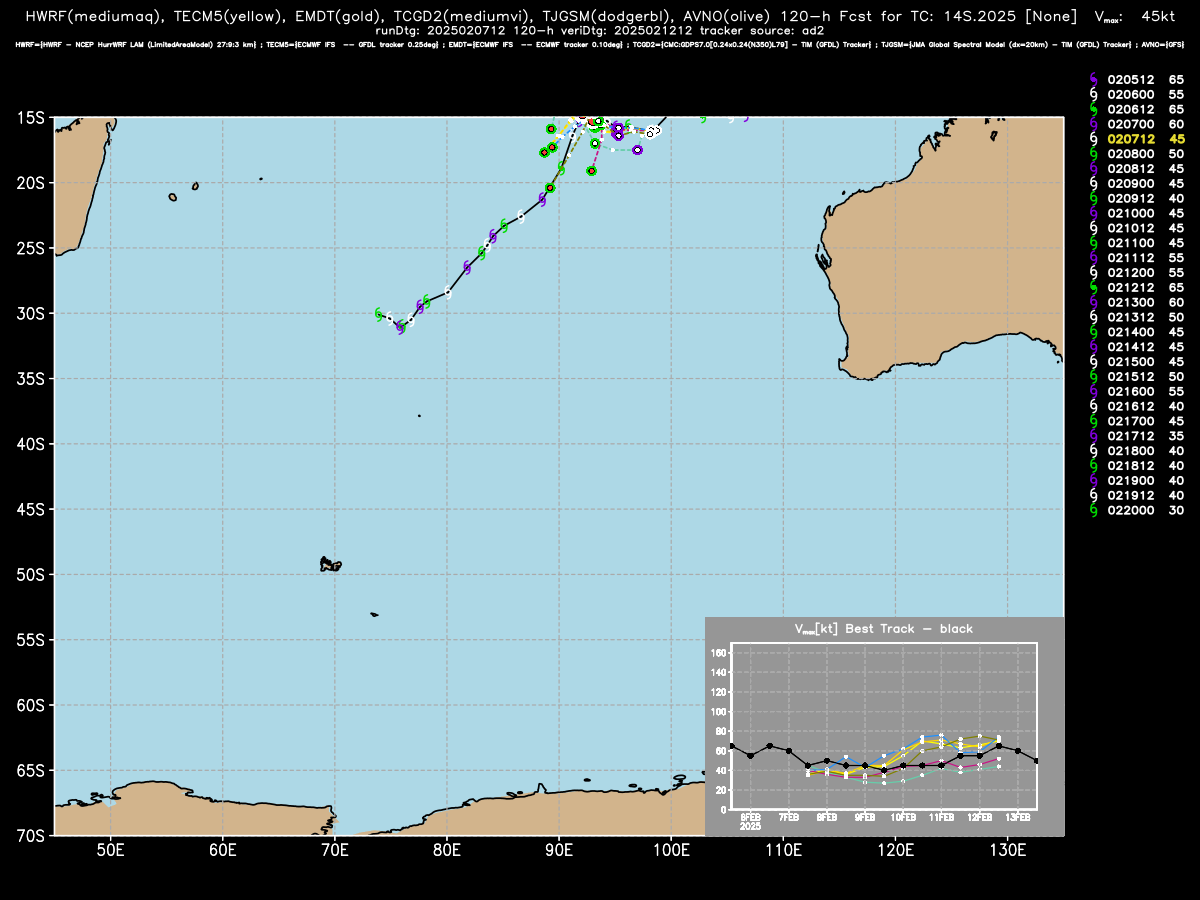Image resolution: width=1200 pixels, height=900 pixels.
Task: Click the Vmax Best Track inset chart title
Action: [x=883, y=629]
